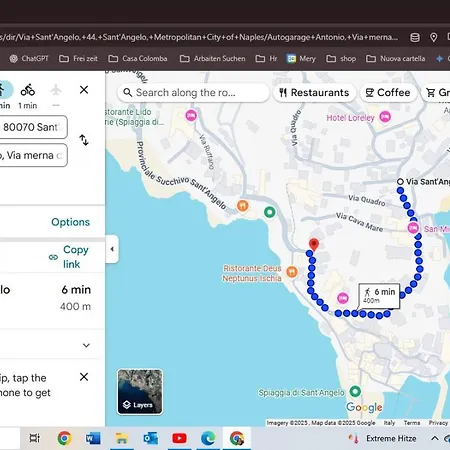
Task: Edit the destination field 'Via merna'
Action: (33, 155)
